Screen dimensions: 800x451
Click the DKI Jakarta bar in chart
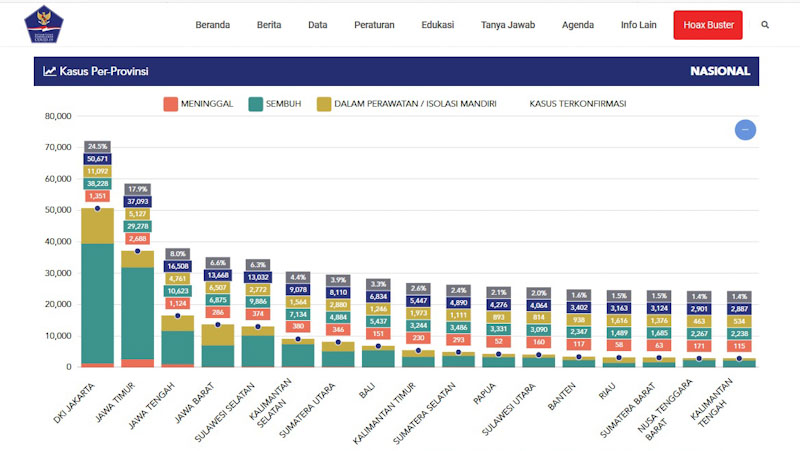point(97,300)
